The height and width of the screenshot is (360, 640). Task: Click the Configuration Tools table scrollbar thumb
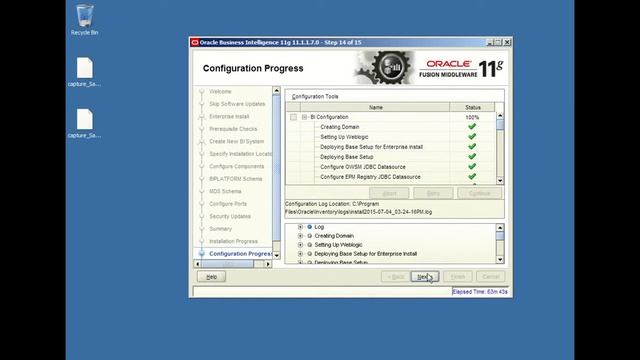point(500,125)
